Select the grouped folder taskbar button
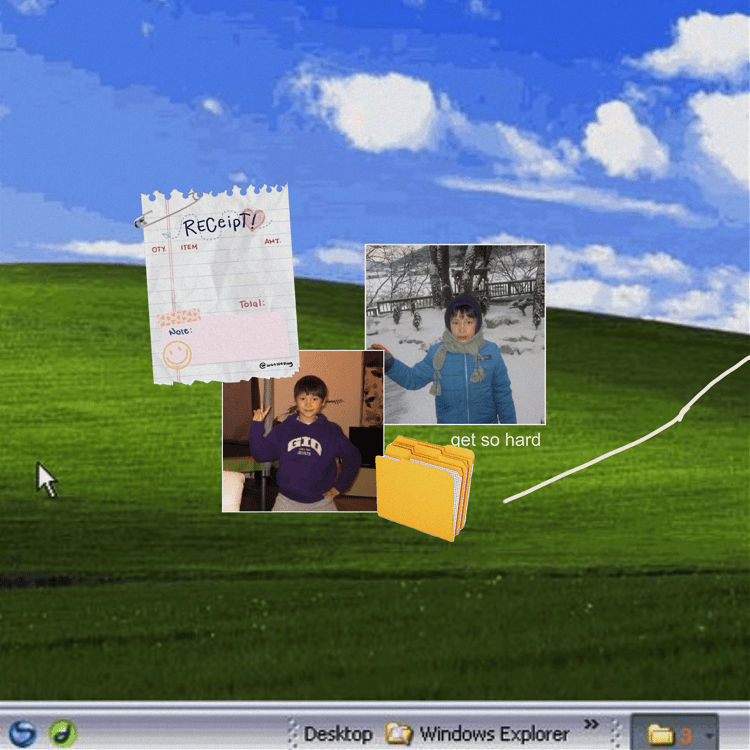 [x=674, y=733]
